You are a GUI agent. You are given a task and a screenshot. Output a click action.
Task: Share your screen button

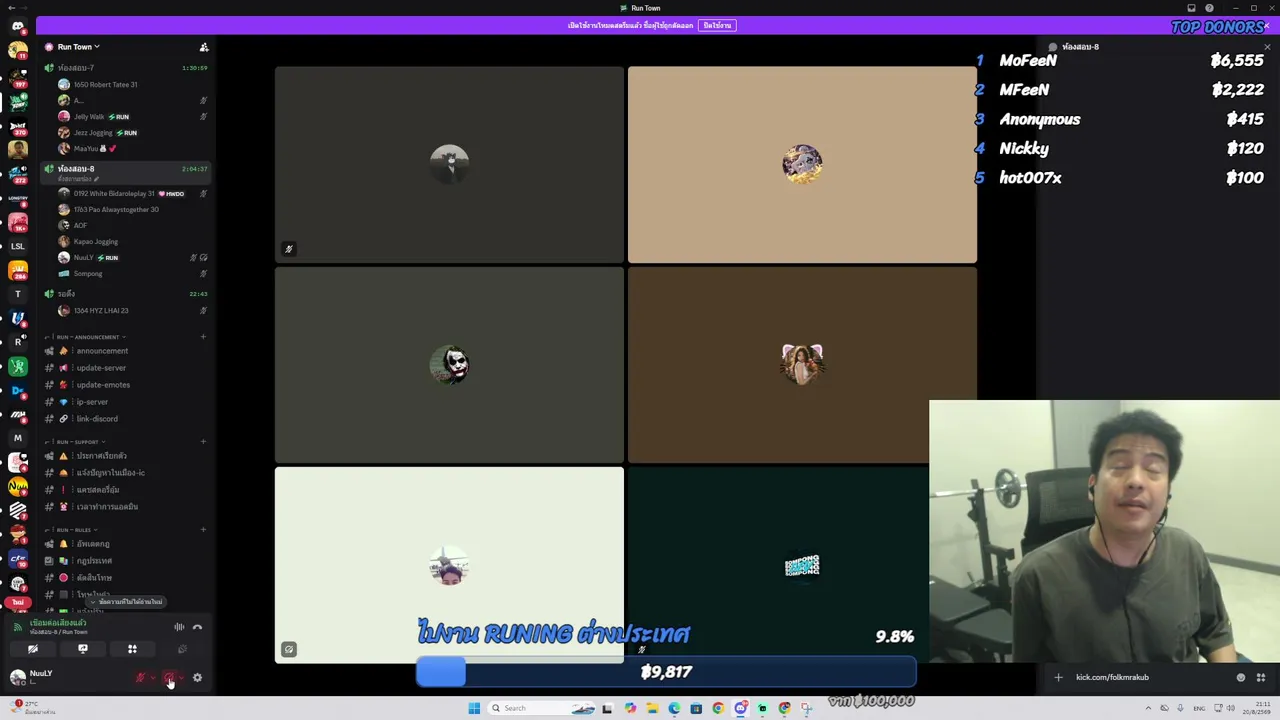(x=83, y=650)
